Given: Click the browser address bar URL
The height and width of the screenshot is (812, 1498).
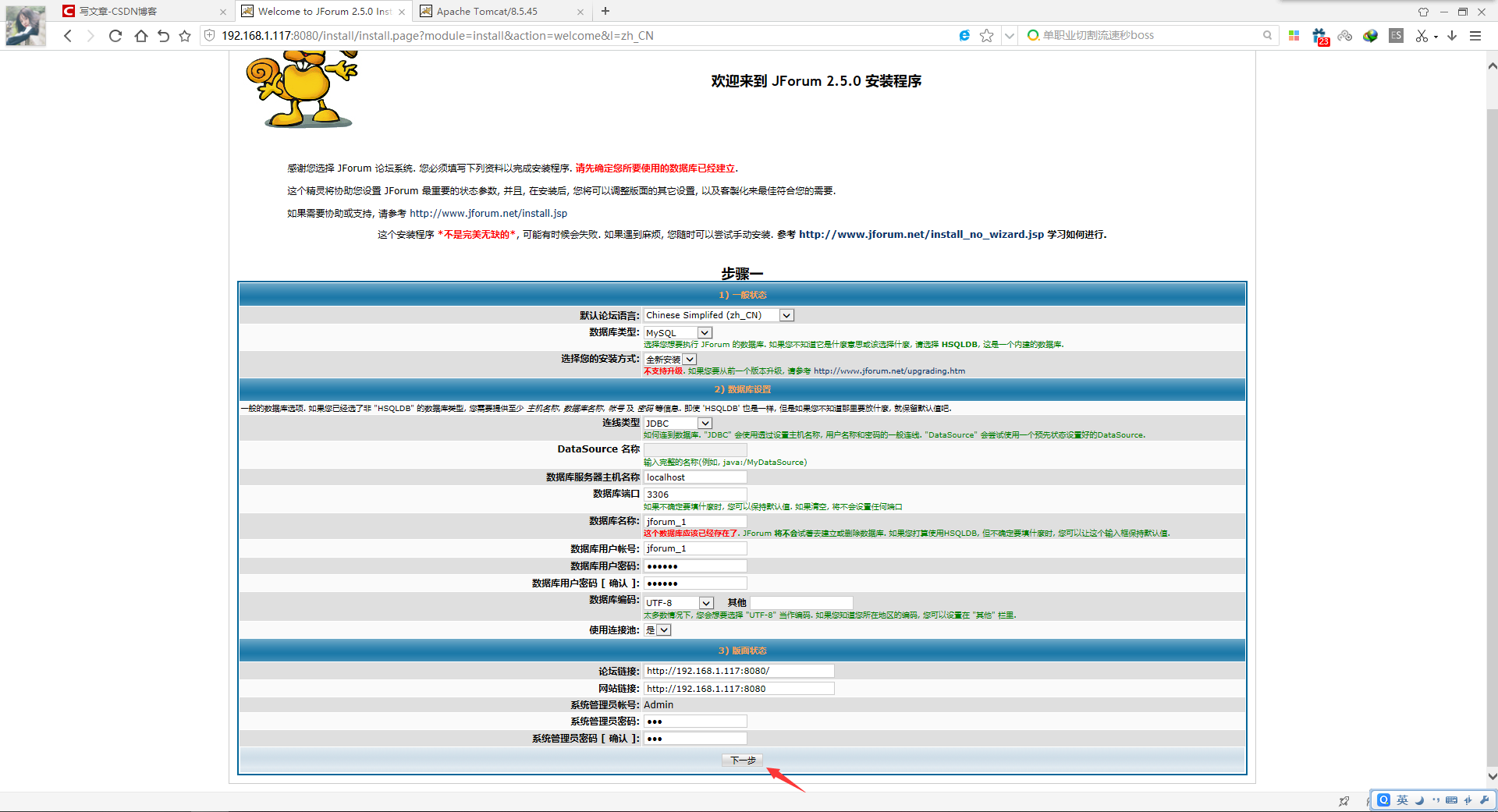Looking at the screenshot, I should click(x=438, y=36).
